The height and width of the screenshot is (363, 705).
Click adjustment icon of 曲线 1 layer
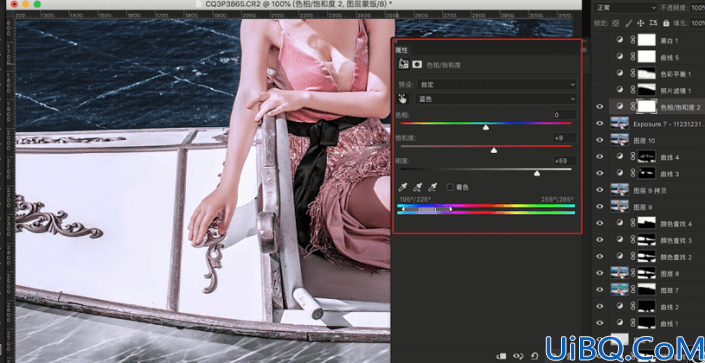click(620, 323)
